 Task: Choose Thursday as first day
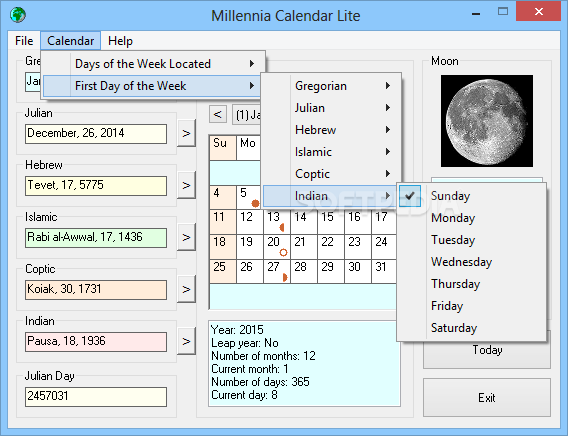pos(472,284)
